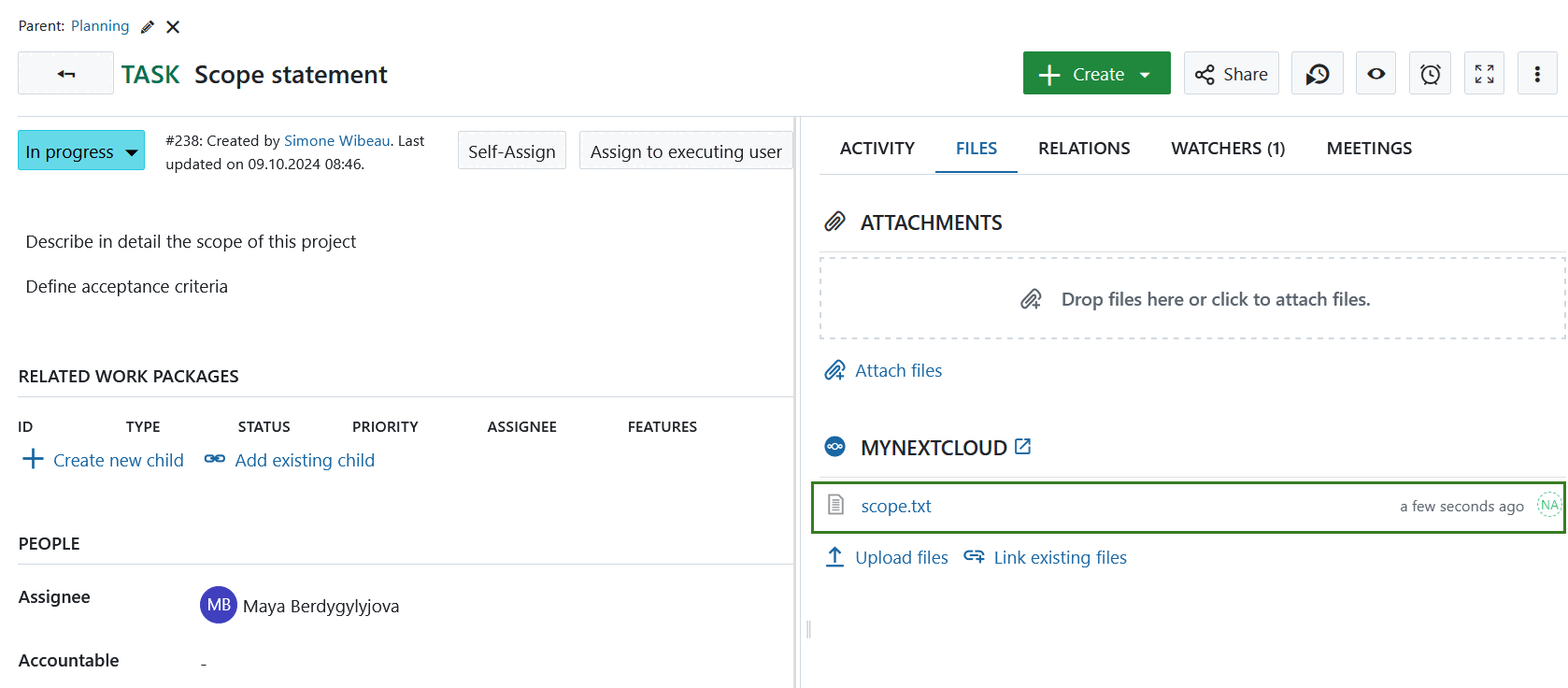The width and height of the screenshot is (1568, 688).
Task: Open MyNextcloud external link icon
Action: click(1023, 447)
